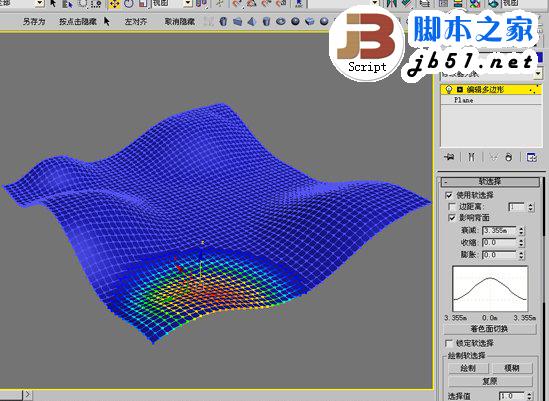The width and height of the screenshot is (549, 401).
Task: Click Remove Modifier from stack icon
Action: point(509,157)
